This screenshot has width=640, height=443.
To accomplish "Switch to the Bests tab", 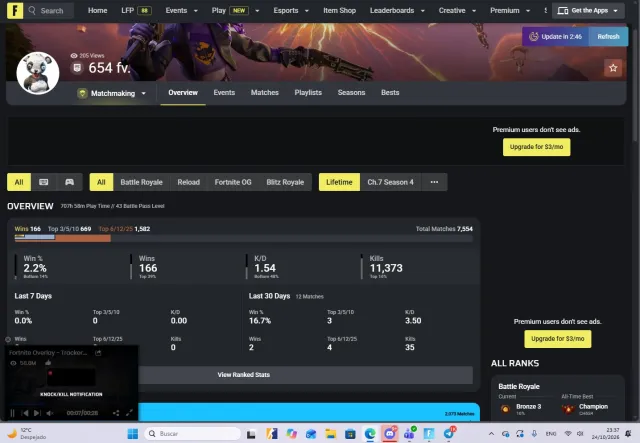I will click(x=390, y=93).
